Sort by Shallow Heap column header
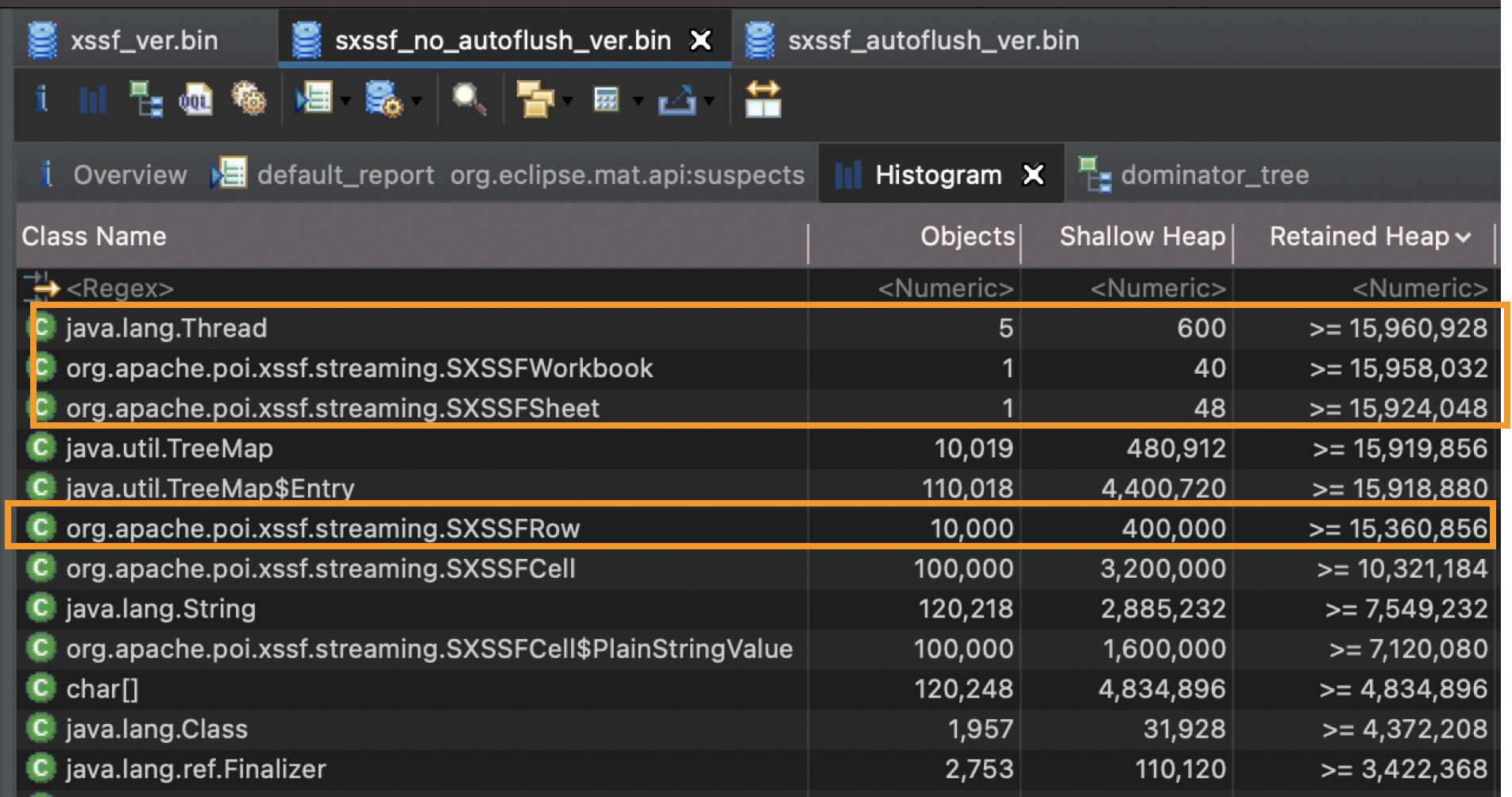The height and width of the screenshot is (797, 1512). coord(1127,237)
